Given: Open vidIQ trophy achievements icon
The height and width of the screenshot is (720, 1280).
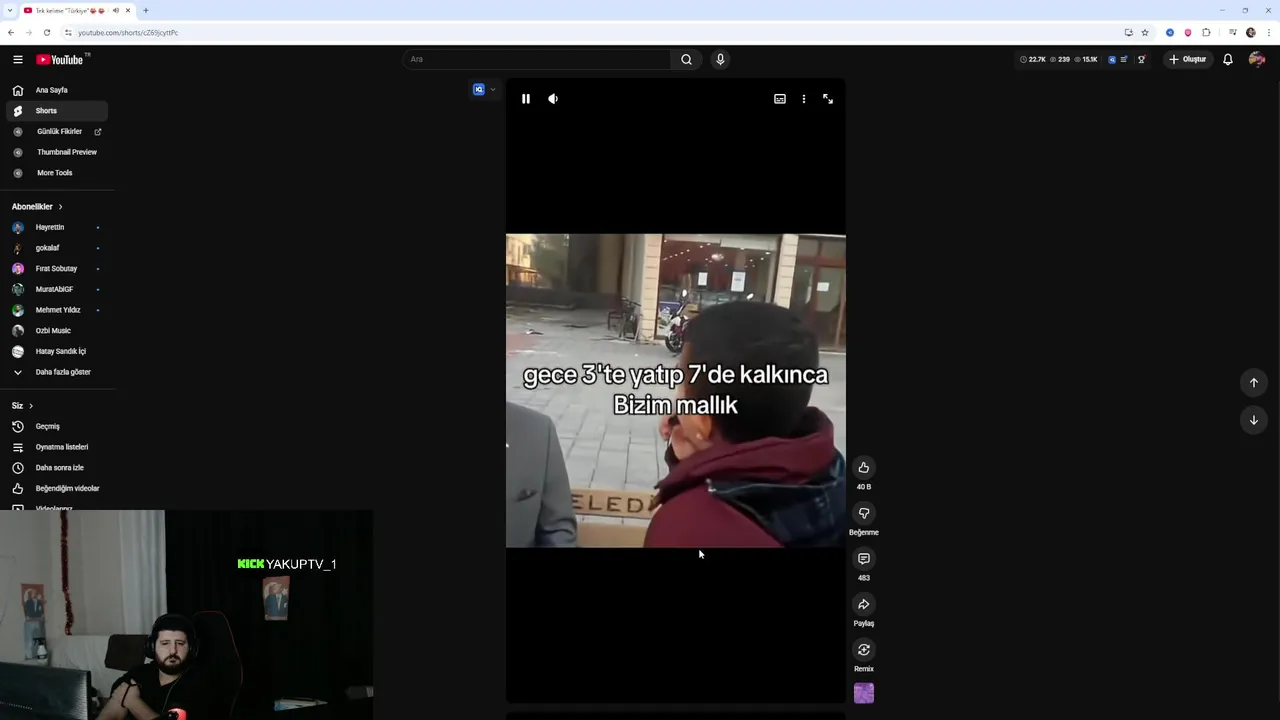Looking at the screenshot, I should click(x=1141, y=59).
